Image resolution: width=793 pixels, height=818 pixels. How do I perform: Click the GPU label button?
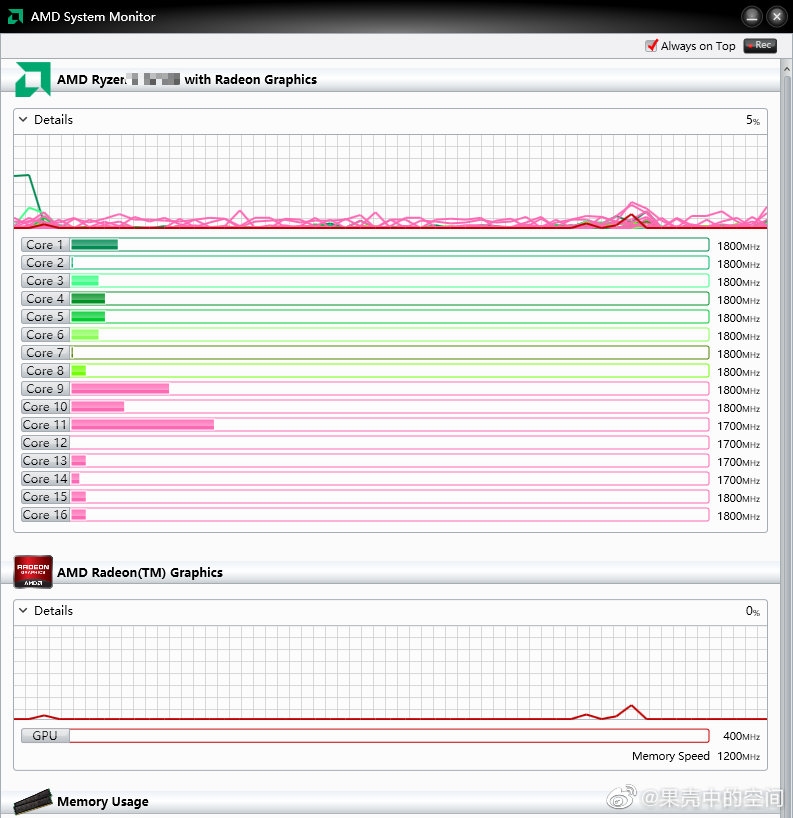pyautogui.click(x=45, y=735)
